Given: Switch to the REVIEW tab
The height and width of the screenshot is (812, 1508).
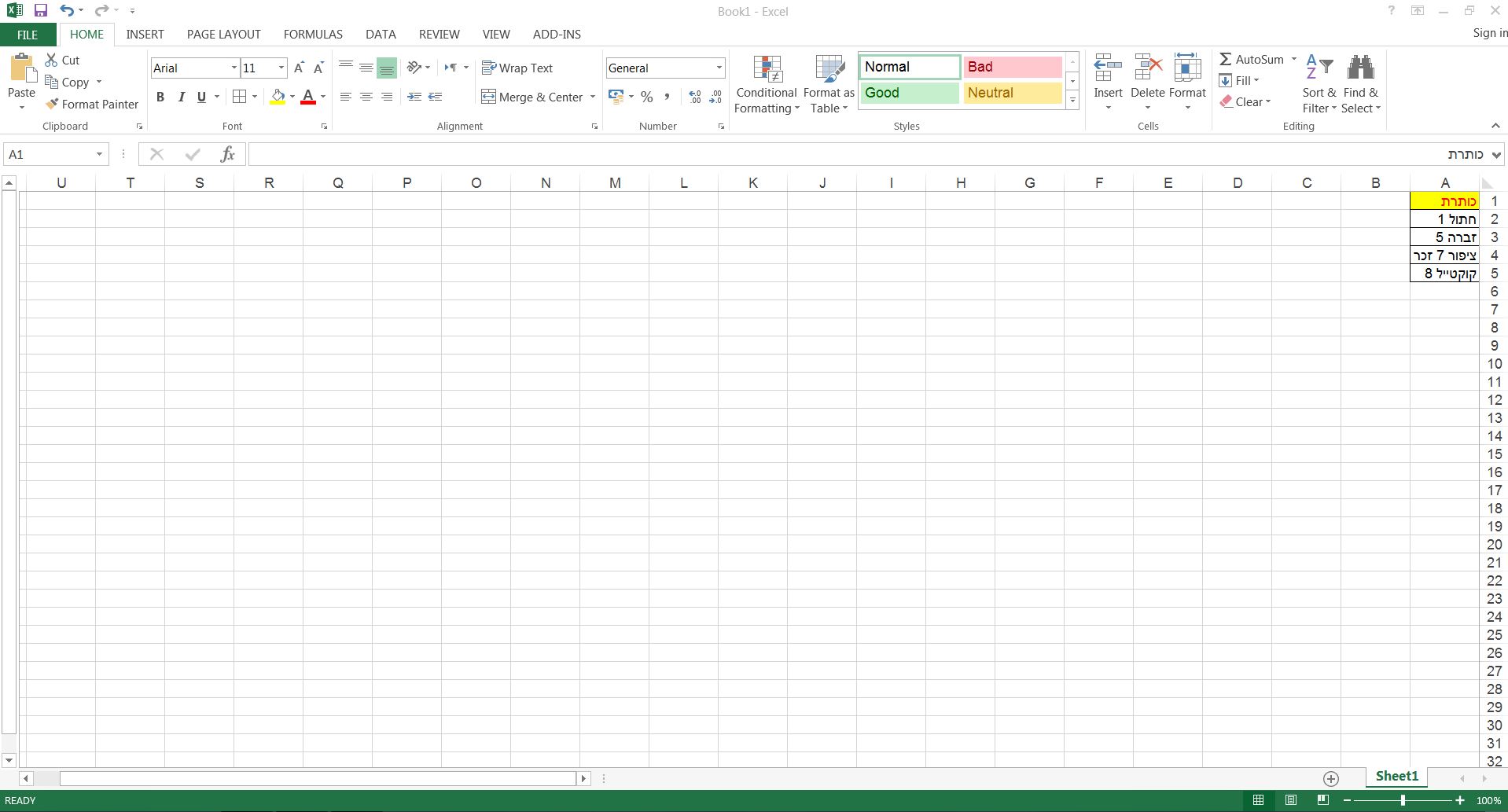Looking at the screenshot, I should coord(439,35).
